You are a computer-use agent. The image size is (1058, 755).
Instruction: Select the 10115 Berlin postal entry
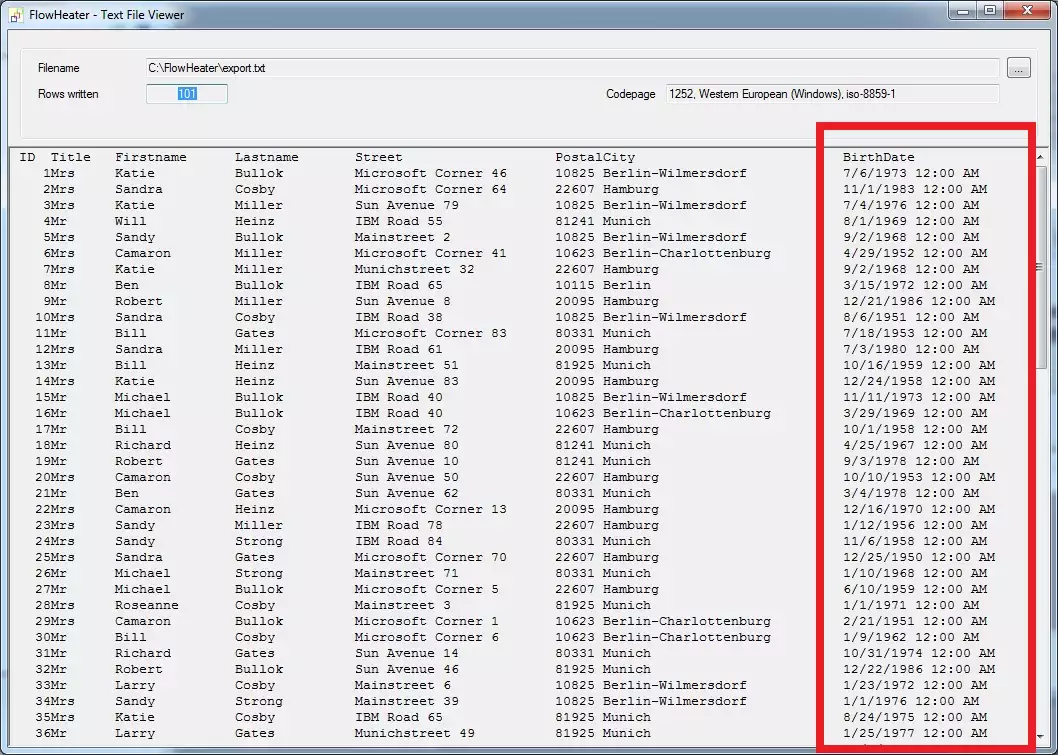[602, 285]
